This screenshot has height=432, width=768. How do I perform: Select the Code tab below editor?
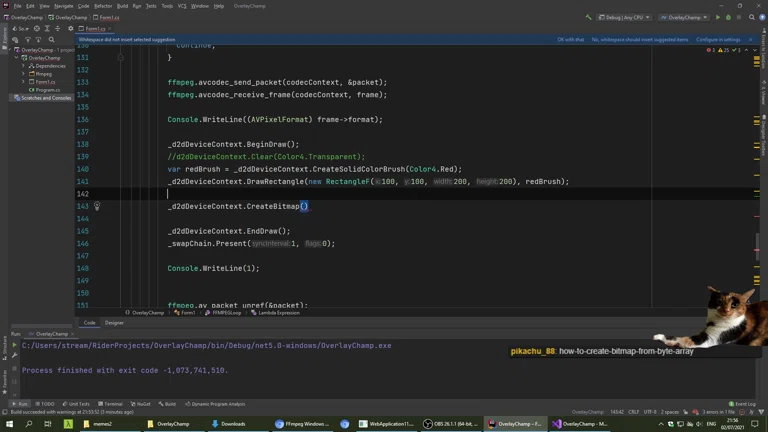[x=89, y=323]
